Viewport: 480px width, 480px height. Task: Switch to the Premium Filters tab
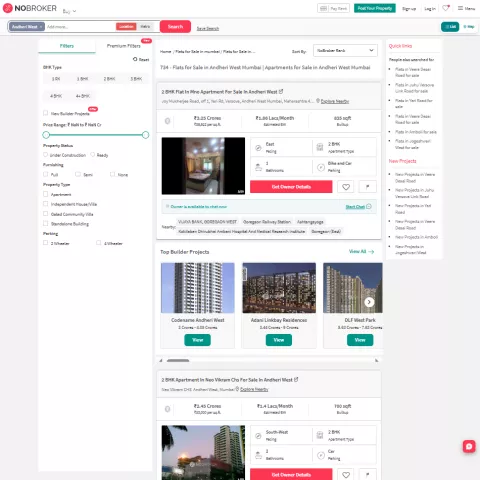(x=124, y=46)
